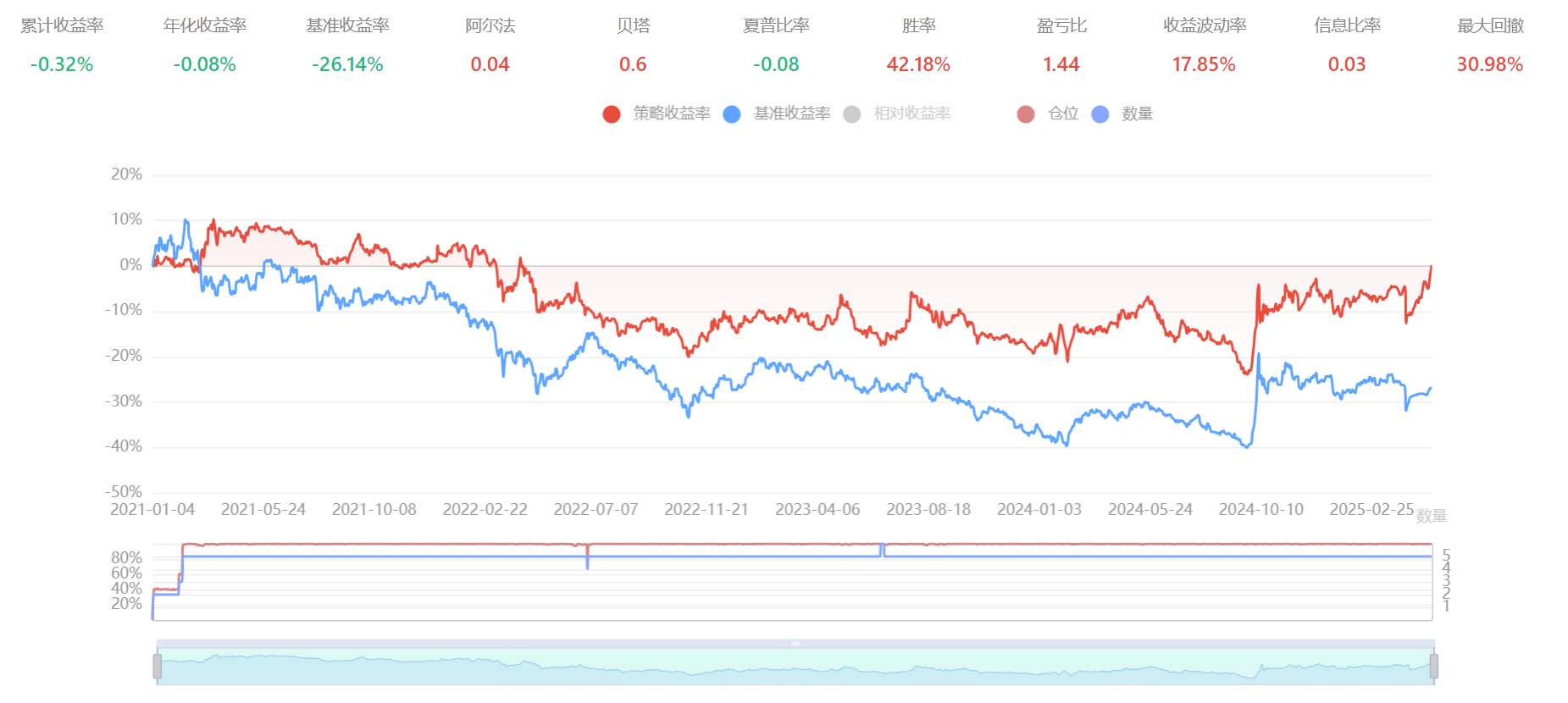This screenshot has width=1568, height=703.
Task: Click the red 策略收益率 legend circle
Action: (612, 114)
